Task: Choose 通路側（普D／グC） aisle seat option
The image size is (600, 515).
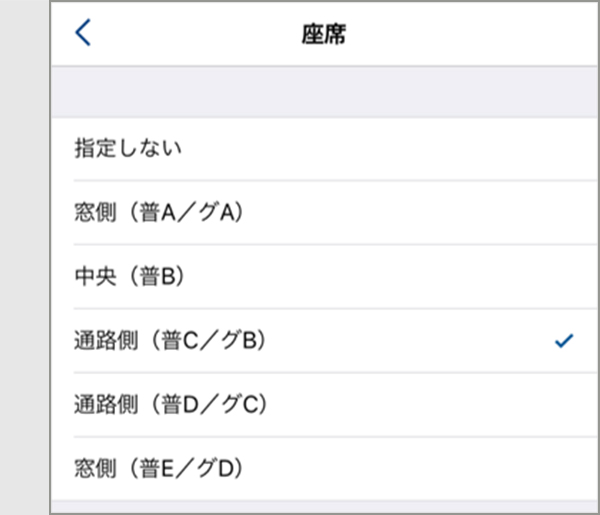Action: click(324, 404)
